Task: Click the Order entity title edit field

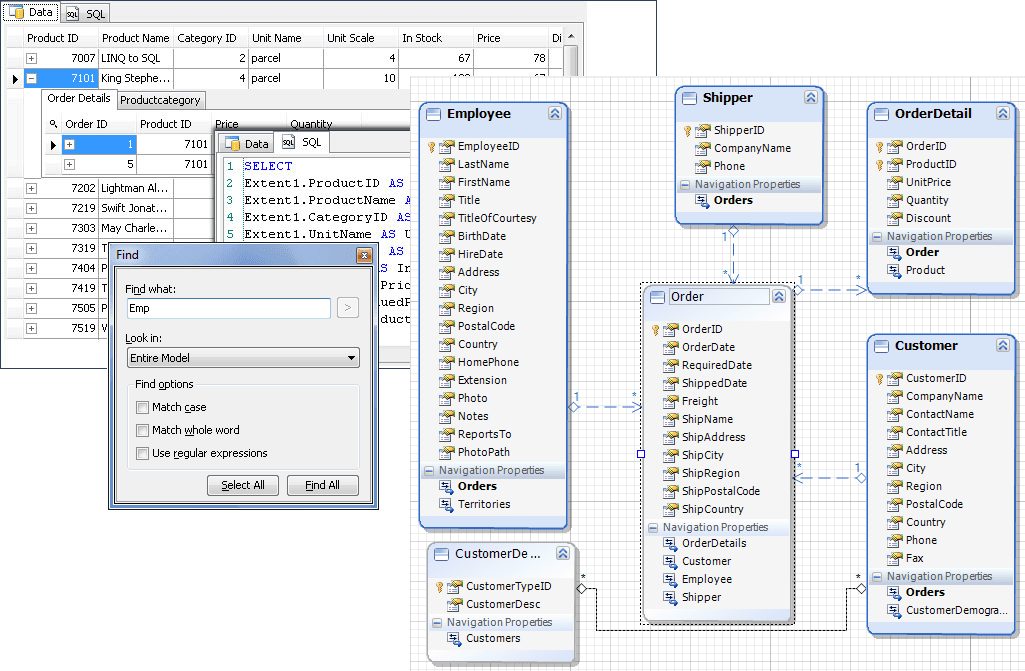Action: pyautogui.click(x=719, y=297)
